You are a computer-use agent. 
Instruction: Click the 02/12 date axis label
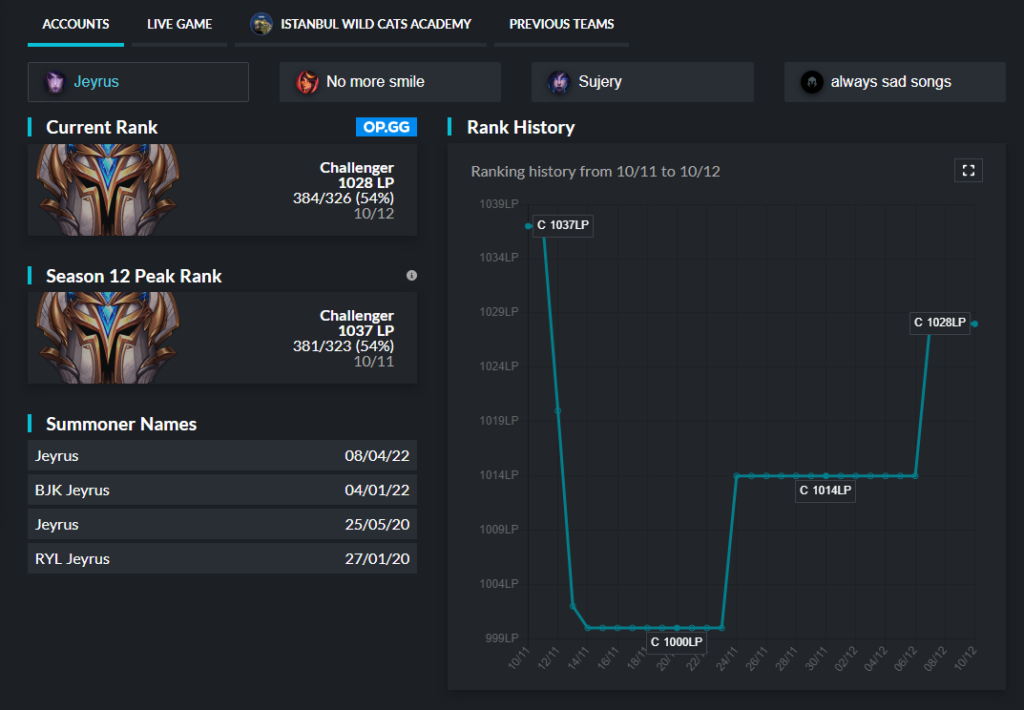846,658
